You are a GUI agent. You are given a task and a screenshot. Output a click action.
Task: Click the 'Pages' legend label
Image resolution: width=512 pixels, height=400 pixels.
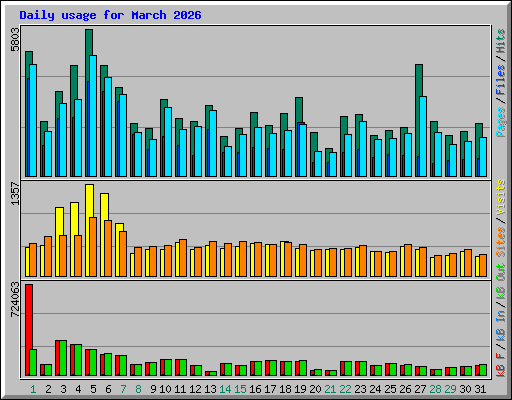tap(501, 122)
